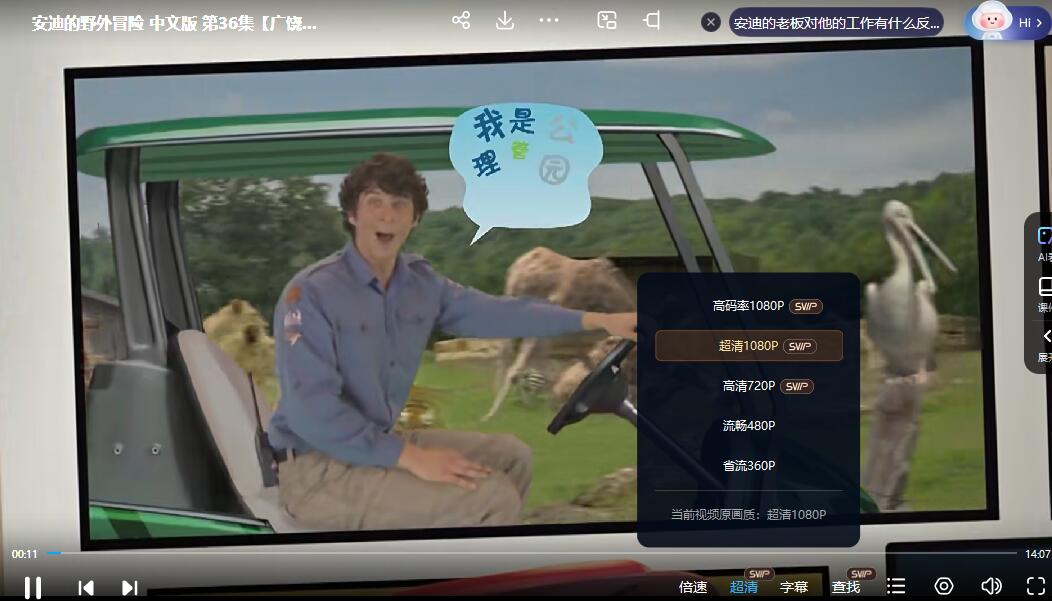1052x601 pixels.
Task: Open the Hi assistant avatar button
Action: click(x=1007, y=21)
